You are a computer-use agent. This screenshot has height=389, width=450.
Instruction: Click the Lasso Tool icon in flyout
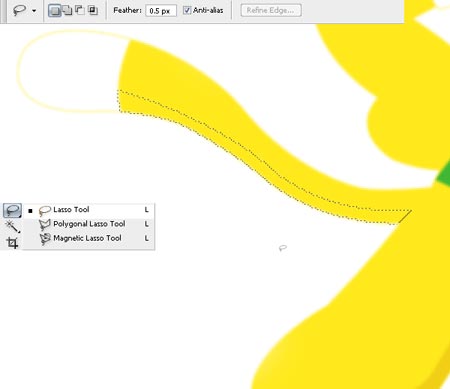coord(45,210)
